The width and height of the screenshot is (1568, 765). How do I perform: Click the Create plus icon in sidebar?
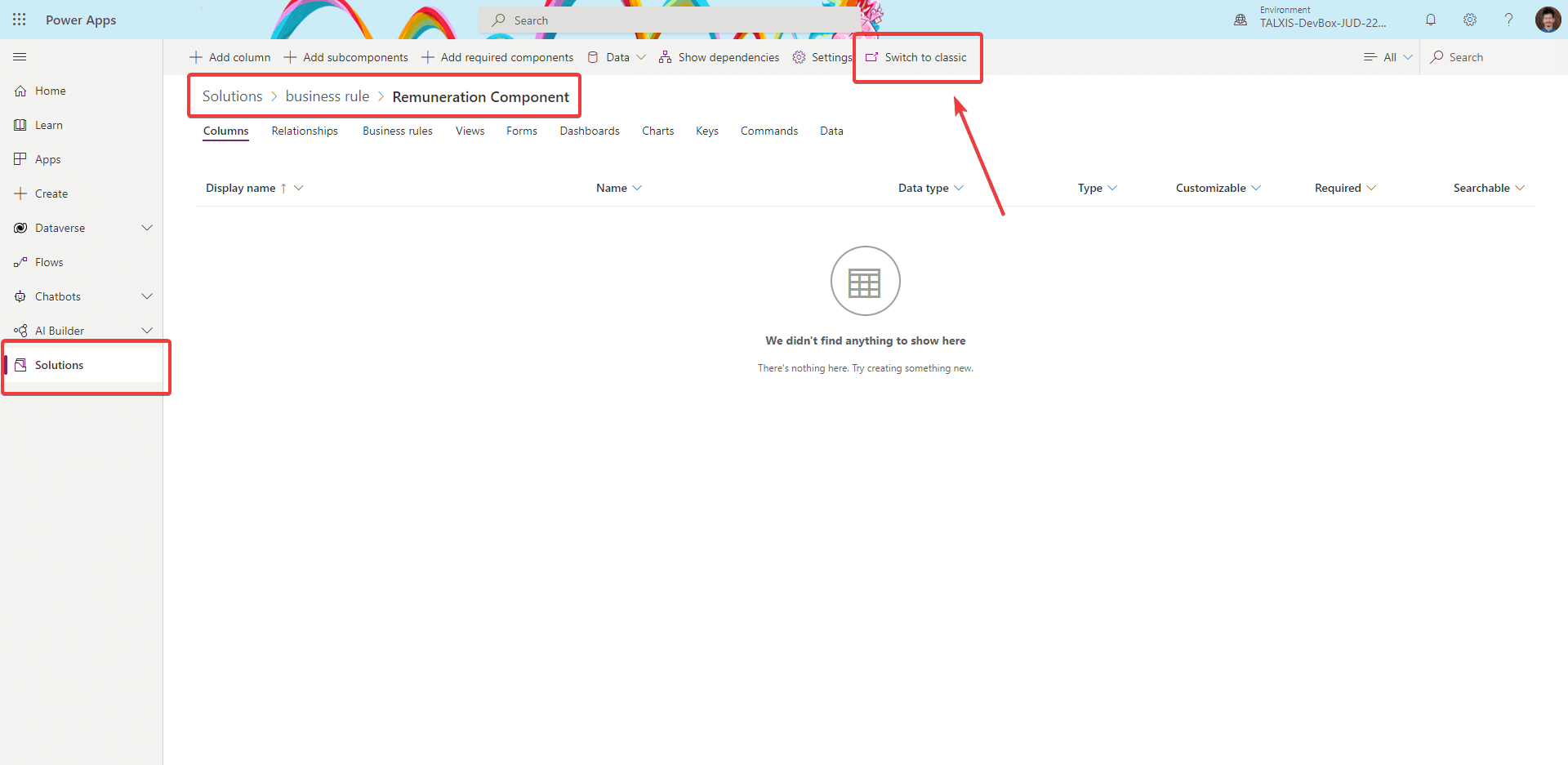click(20, 194)
